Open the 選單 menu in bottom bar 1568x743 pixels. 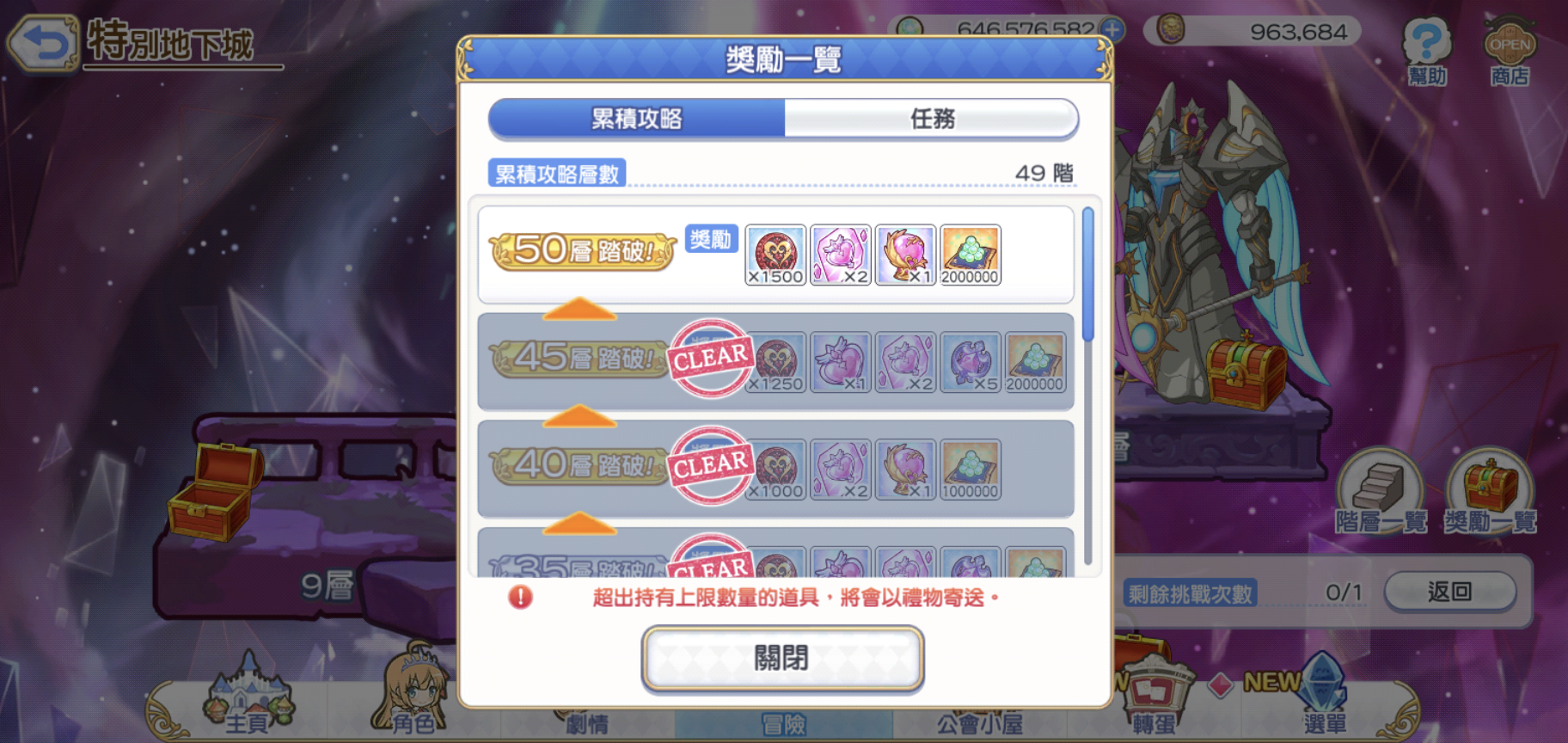(1324, 697)
